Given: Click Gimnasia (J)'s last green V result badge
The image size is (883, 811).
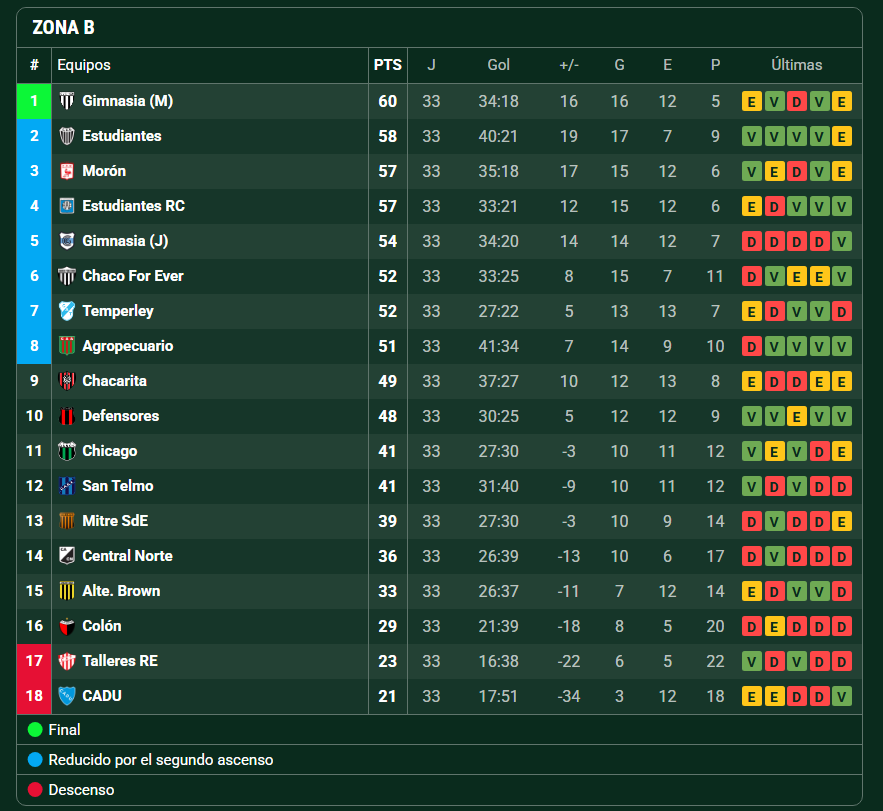Looking at the screenshot, I should pyautogui.click(x=841, y=241).
